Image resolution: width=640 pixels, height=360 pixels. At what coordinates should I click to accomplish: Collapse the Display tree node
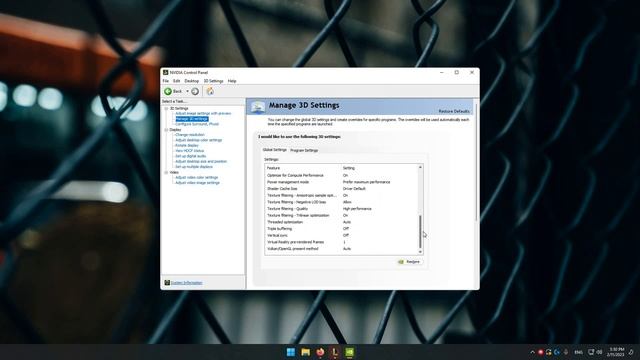pos(166,130)
